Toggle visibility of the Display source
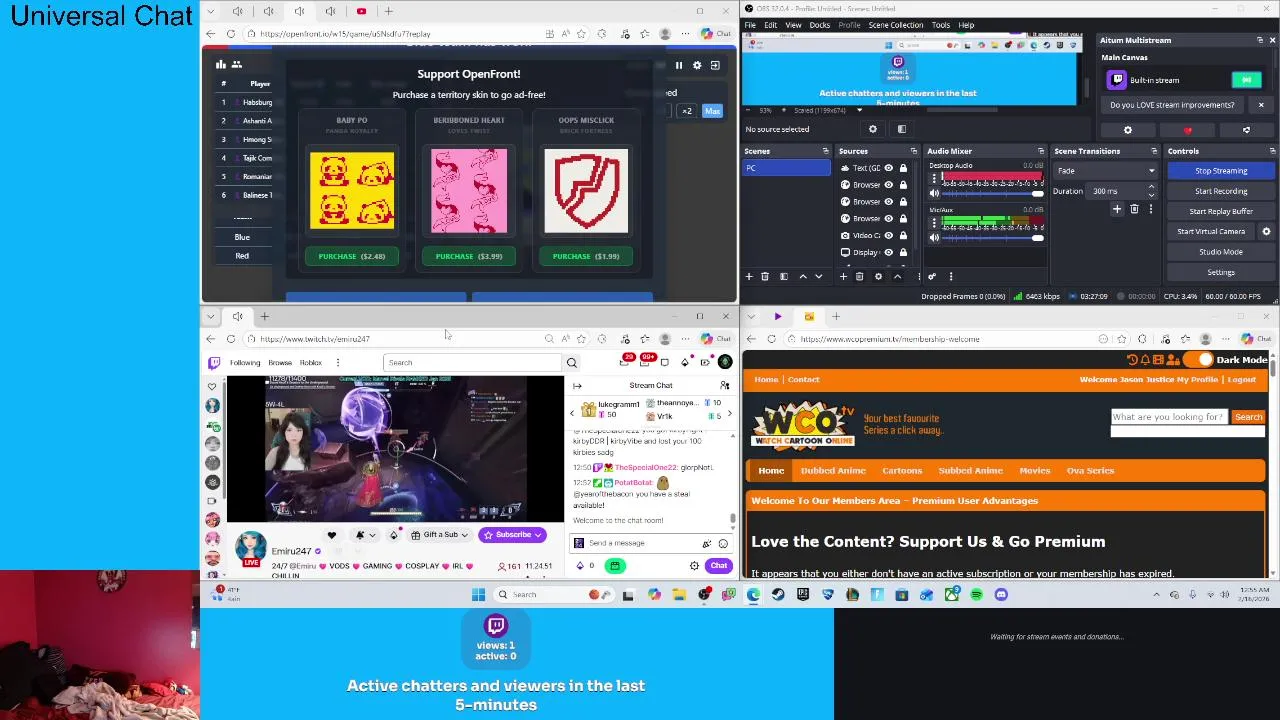This screenshot has height=720, width=1280. [888, 252]
